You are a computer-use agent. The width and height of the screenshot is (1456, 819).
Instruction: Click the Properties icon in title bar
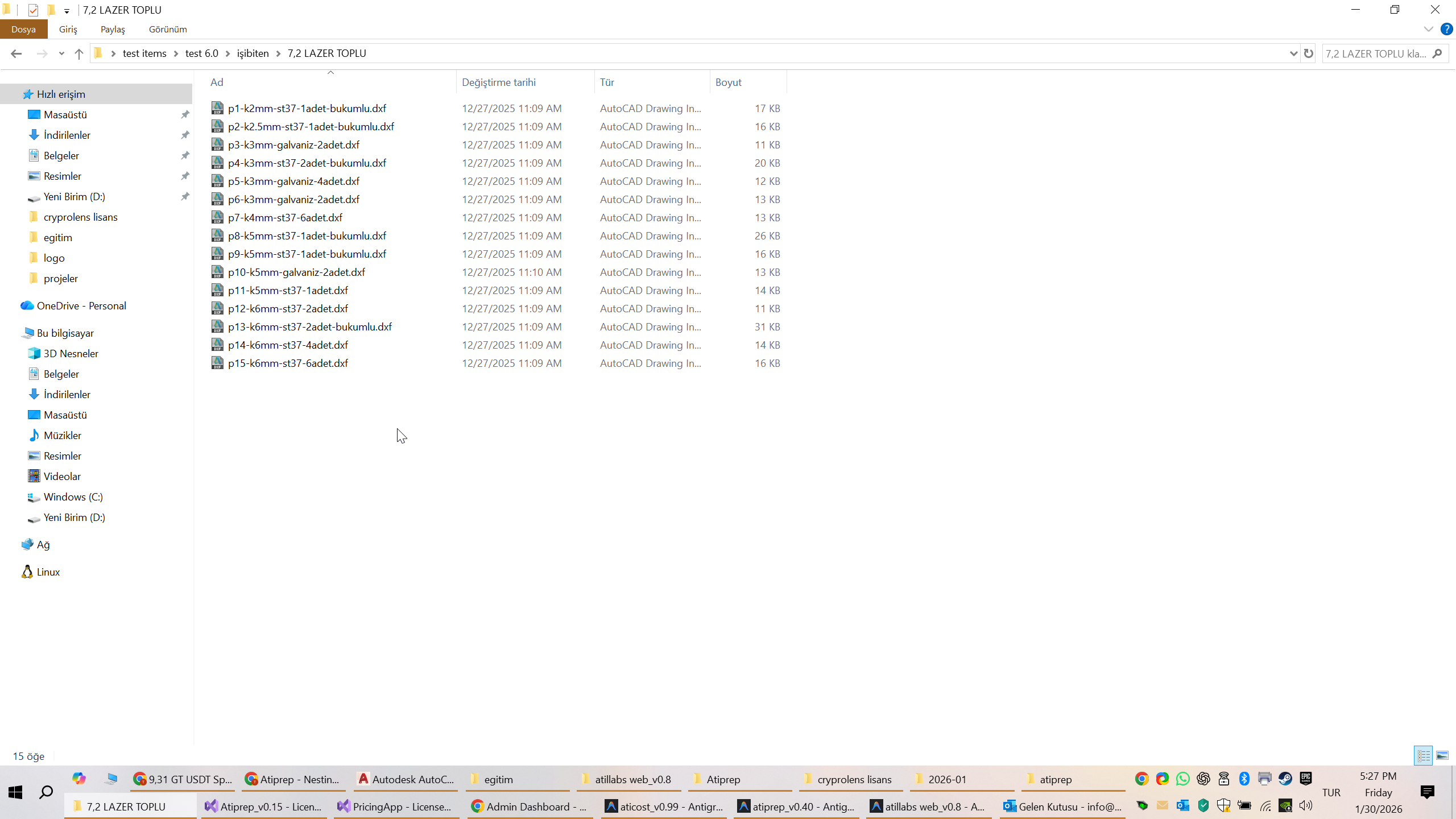[33, 10]
